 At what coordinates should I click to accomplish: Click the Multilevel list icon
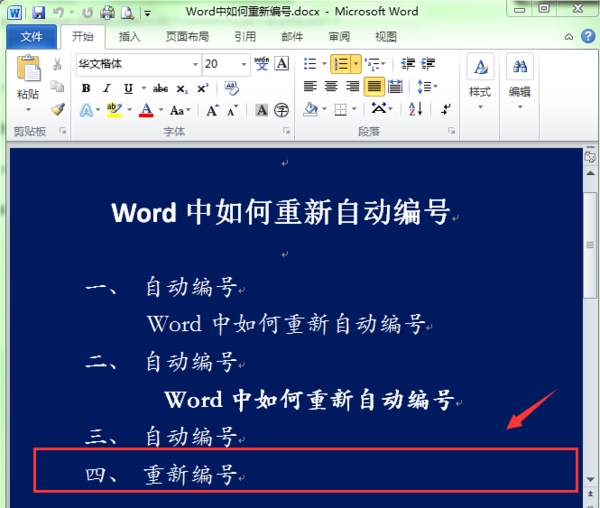pos(373,64)
